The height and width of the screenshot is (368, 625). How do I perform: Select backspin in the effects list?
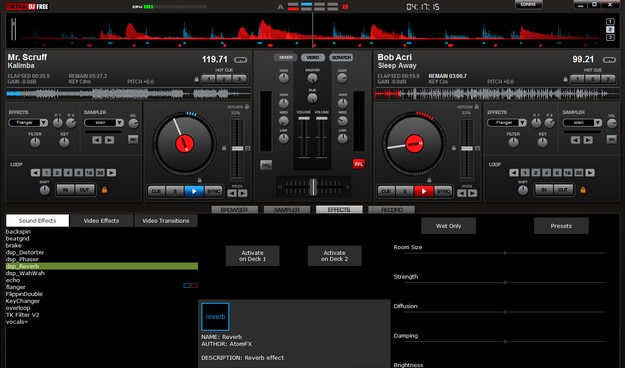point(18,232)
